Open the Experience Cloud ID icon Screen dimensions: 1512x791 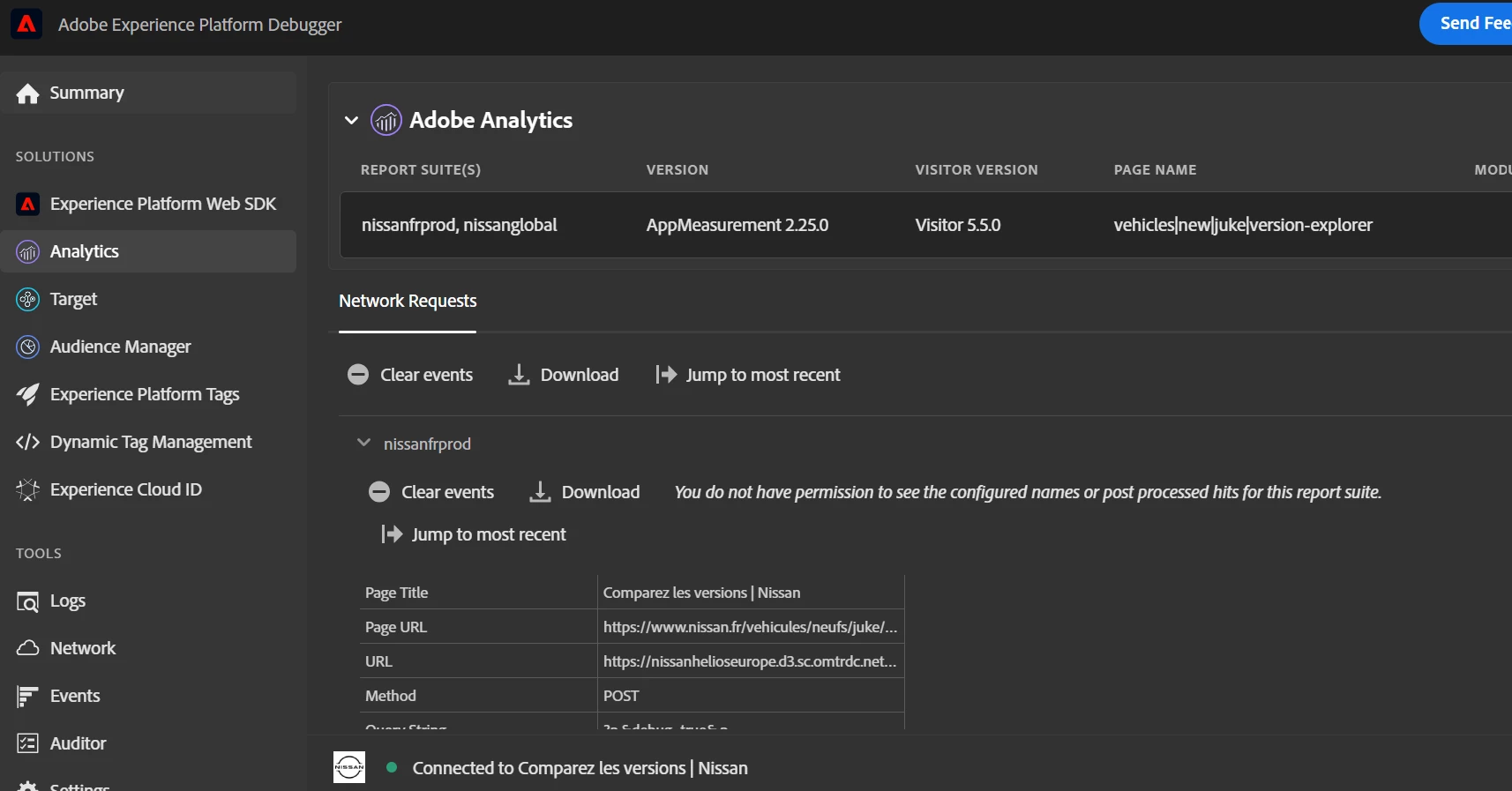28,489
